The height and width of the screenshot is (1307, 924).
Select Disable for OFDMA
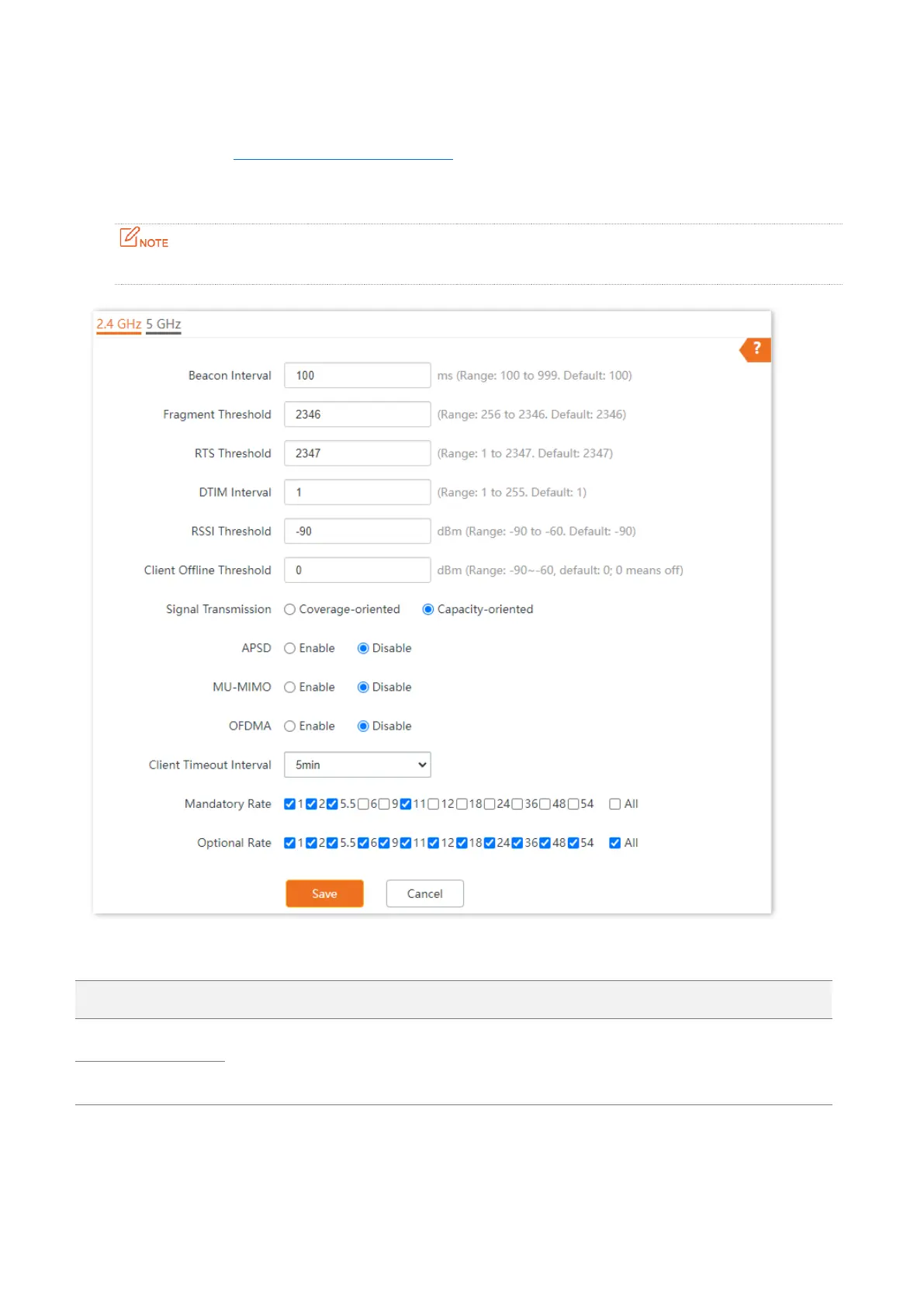(363, 726)
